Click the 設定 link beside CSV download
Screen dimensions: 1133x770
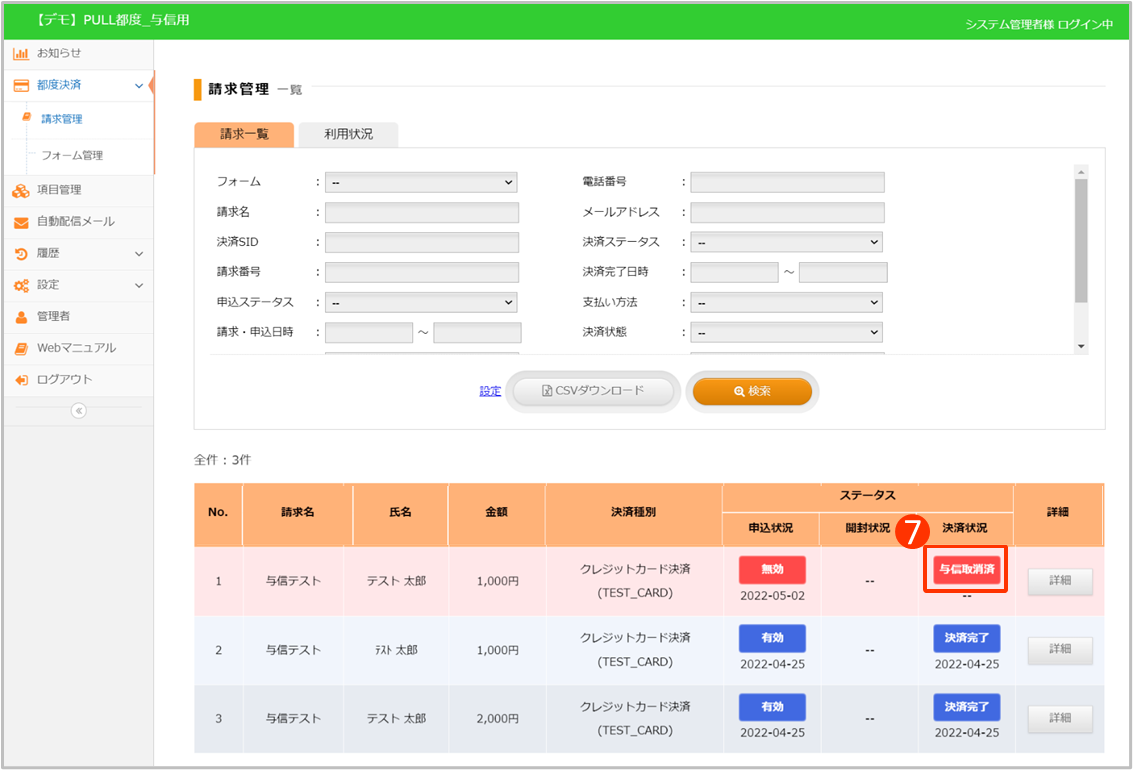click(490, 391)
